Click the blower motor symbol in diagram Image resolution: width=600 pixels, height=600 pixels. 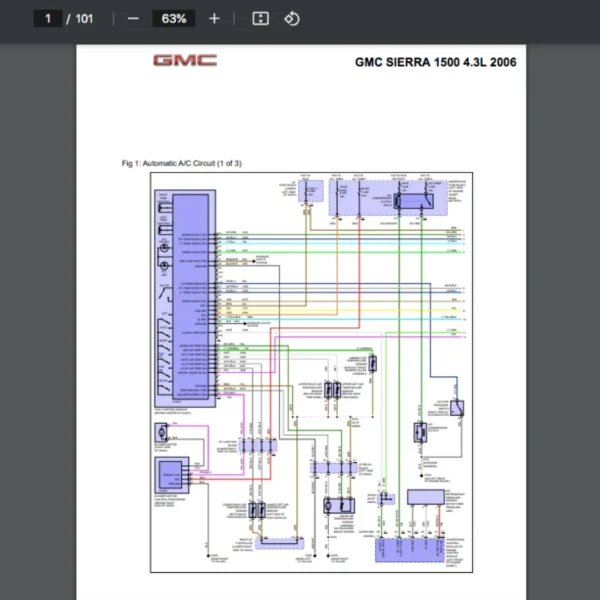[x=161, y=432]
